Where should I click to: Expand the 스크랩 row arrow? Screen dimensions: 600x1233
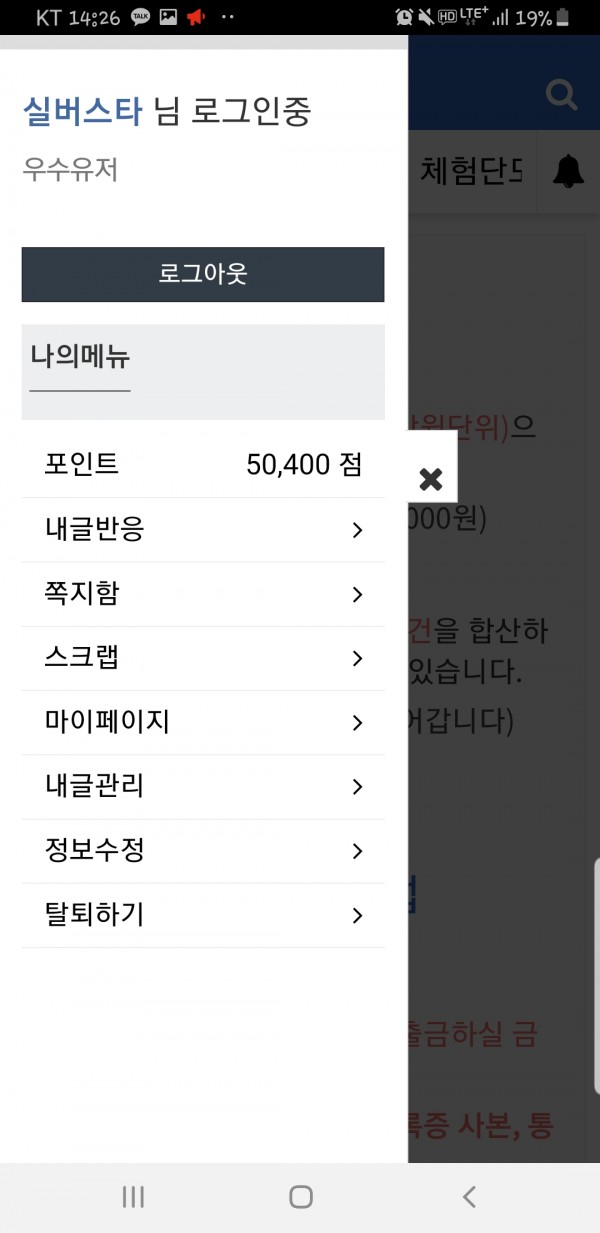click(357, 658)
